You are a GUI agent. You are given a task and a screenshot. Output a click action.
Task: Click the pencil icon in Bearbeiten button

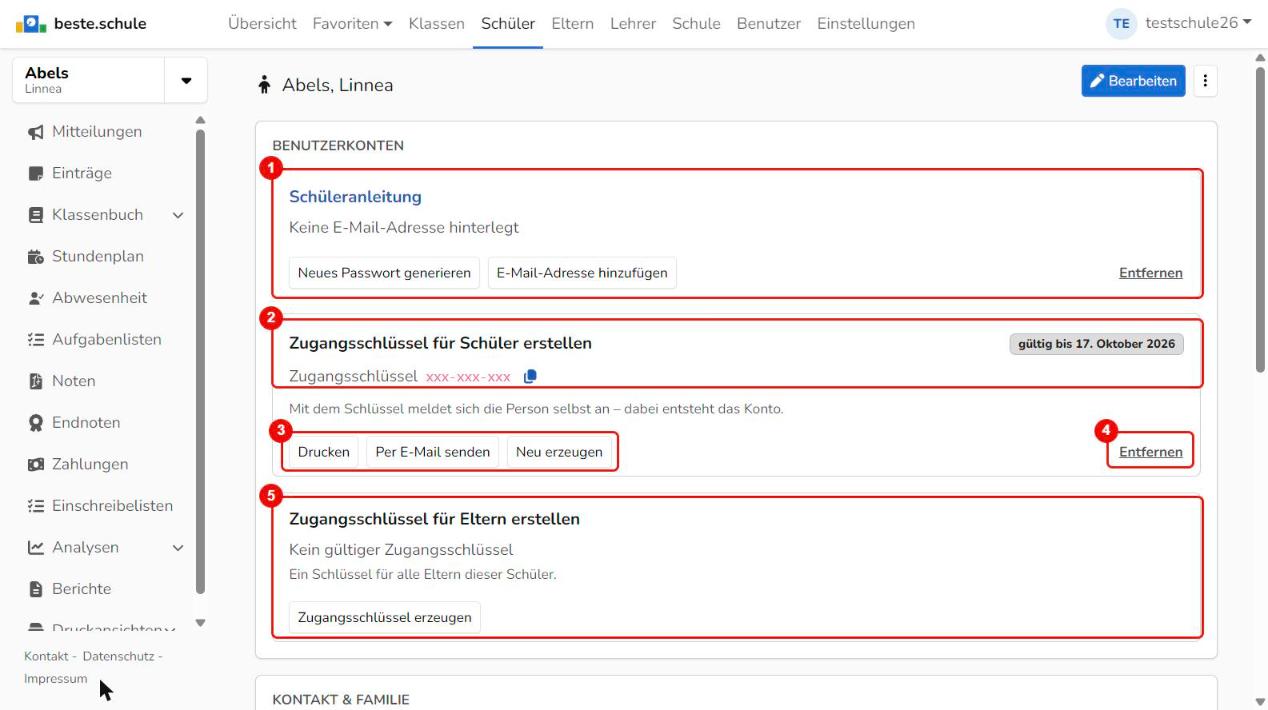click(1097, 81)
